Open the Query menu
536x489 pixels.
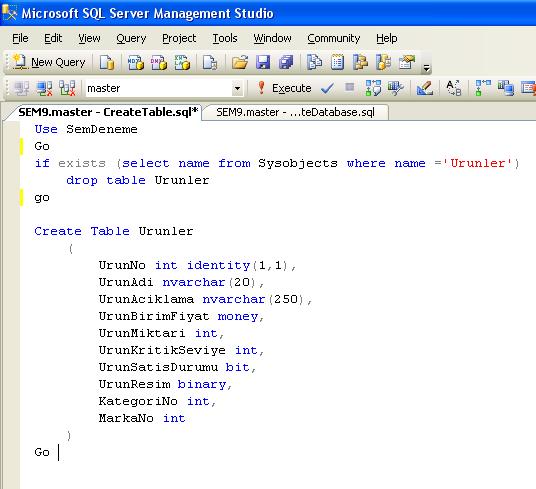point(131,38)
